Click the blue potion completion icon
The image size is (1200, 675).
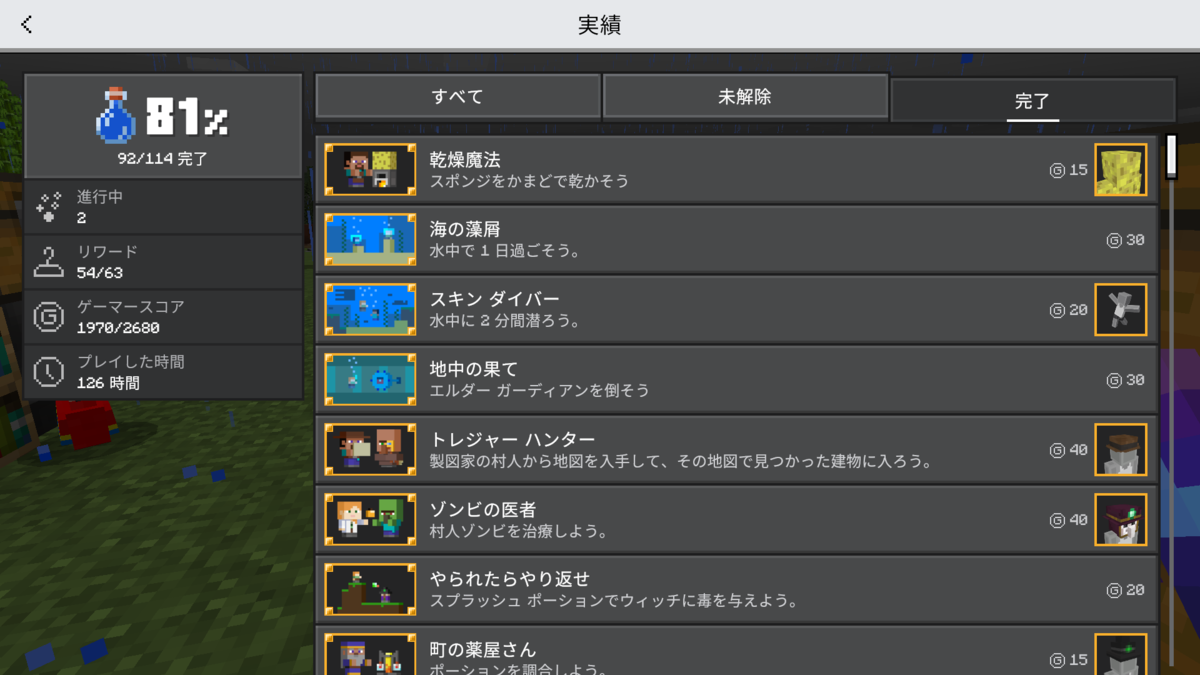pos(116,115)
